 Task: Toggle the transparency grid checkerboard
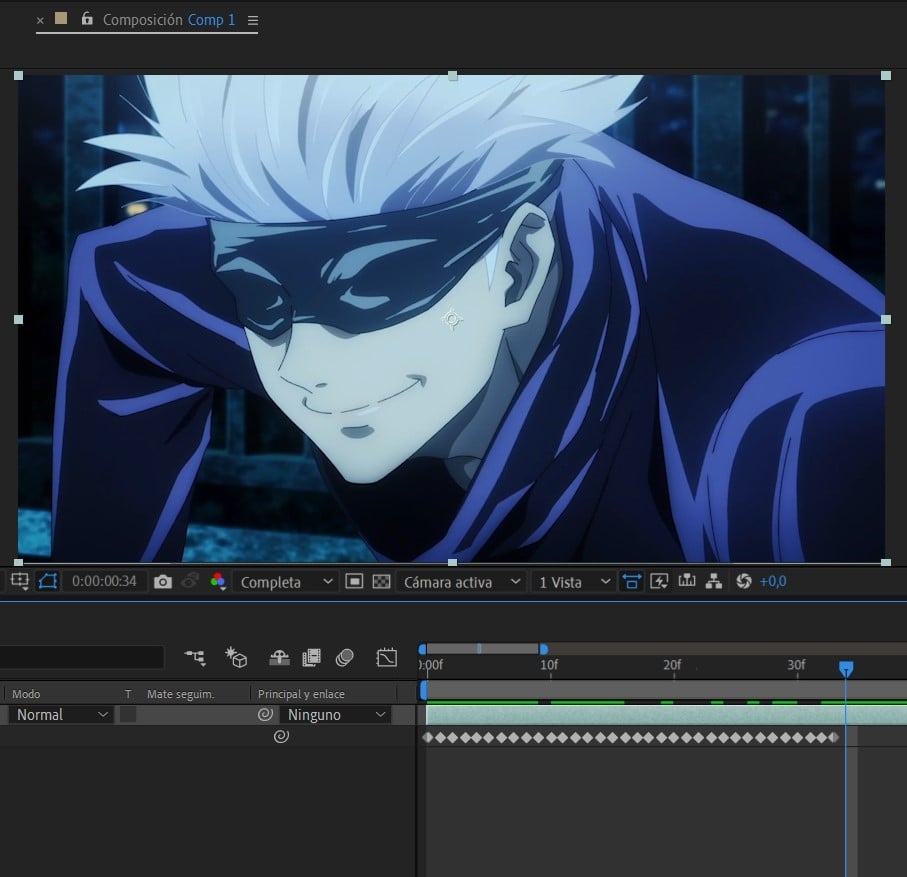point(381,581)
